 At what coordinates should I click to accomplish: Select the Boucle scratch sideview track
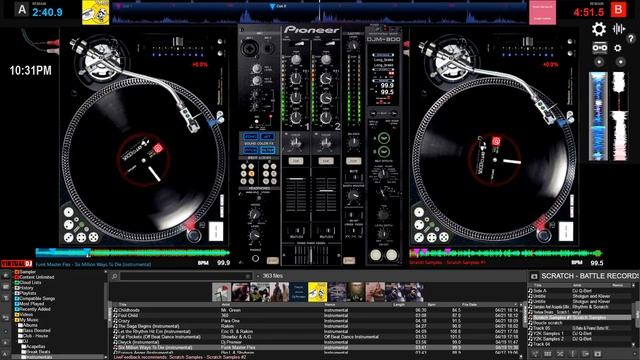(580, 323)
